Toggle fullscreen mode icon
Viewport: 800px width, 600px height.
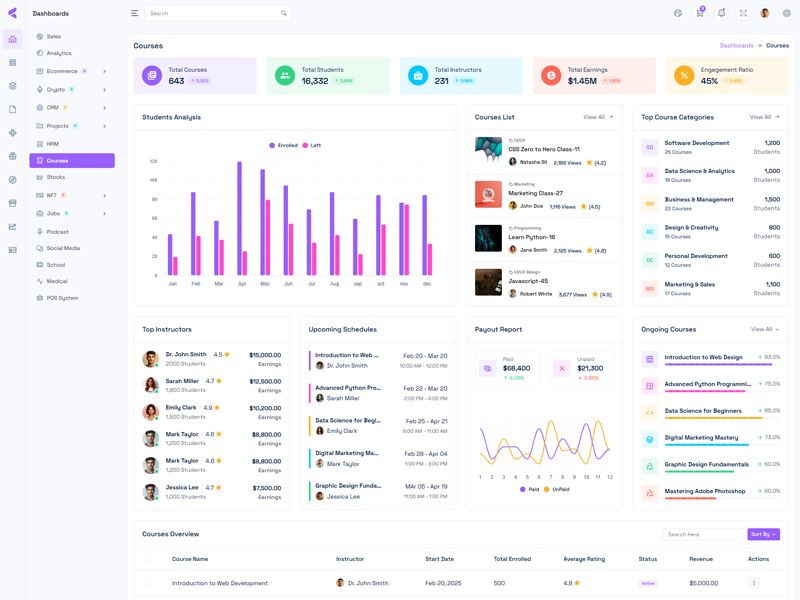point(743,13)
